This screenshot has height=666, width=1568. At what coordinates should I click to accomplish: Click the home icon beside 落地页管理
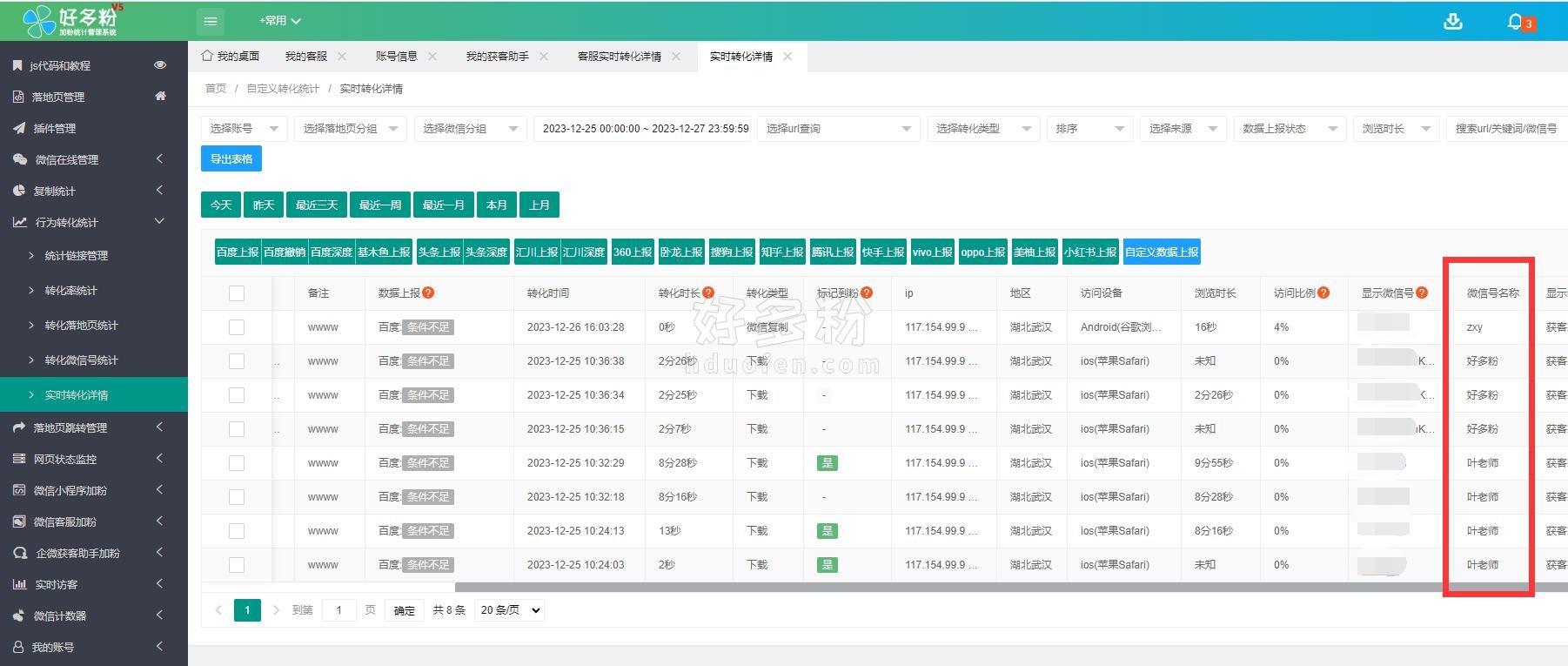pyautogui.click(x=160, y=97)
